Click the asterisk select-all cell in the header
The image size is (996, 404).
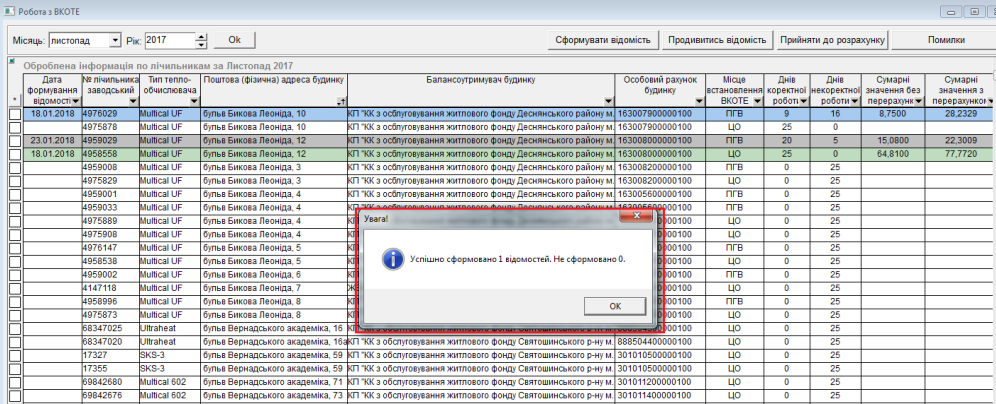coord(14,101)
